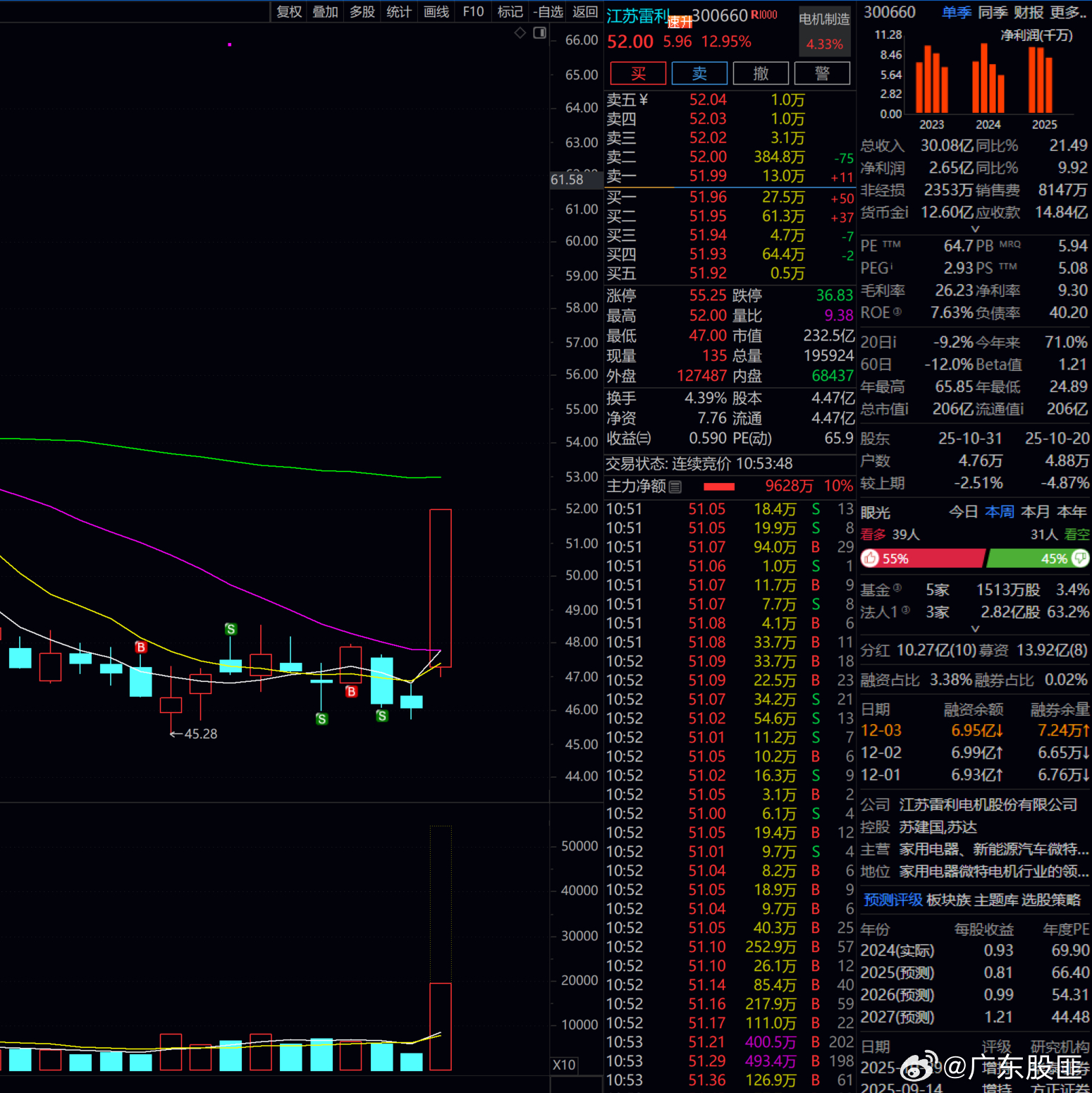Click the 买一 51.96 bid price
Viewport: 1092px width, 1093px height.
pyautogui.click(x=708, y=197)
